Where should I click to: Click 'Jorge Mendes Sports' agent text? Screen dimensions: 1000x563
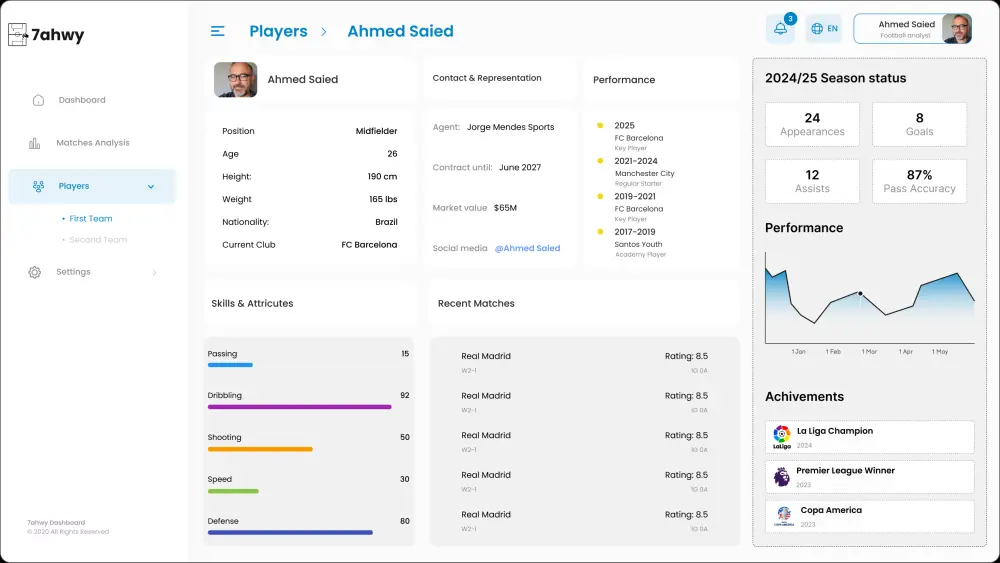(x=510, y=127)
